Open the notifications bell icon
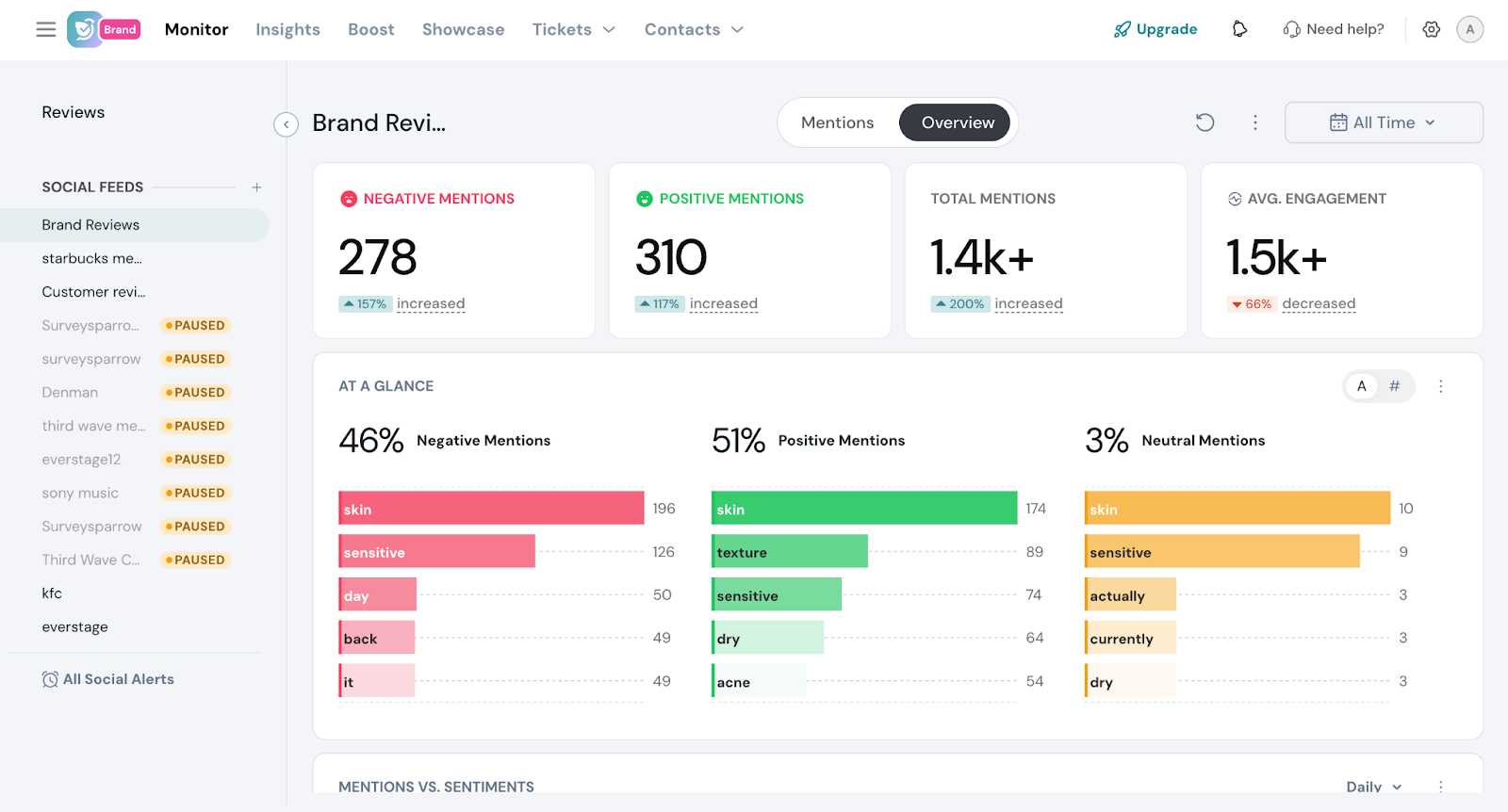The image size is (1508, 812). (x=1239, y=29)
